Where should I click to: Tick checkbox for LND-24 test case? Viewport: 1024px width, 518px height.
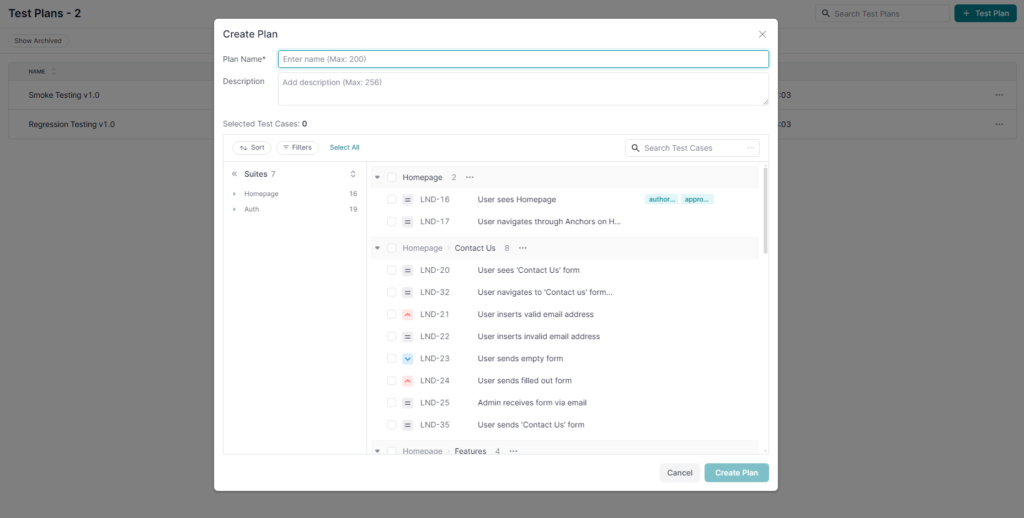392,381
